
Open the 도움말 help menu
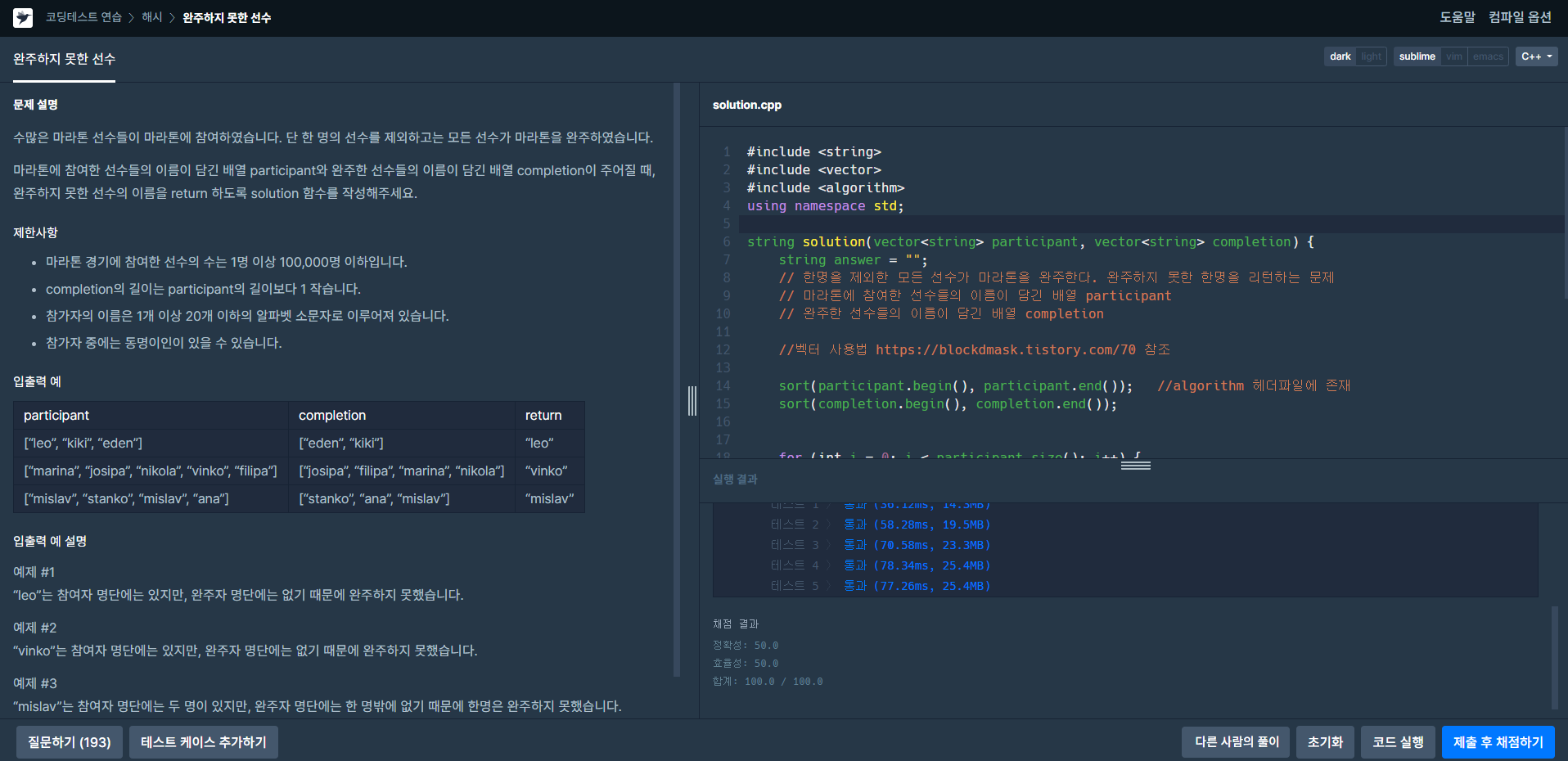pos(1458,17)
